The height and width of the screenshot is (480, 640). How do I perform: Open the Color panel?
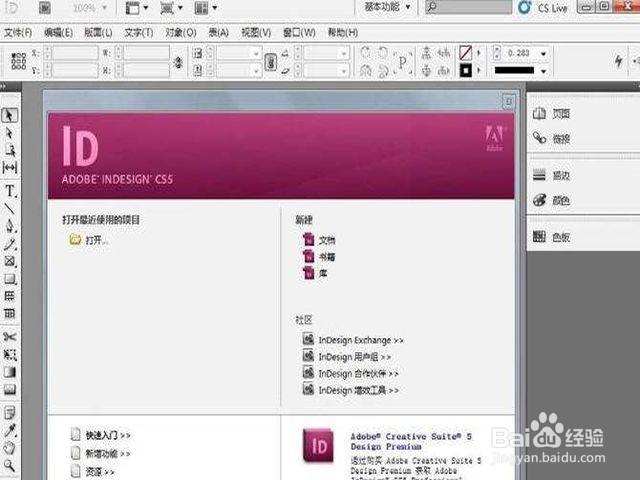551,200
